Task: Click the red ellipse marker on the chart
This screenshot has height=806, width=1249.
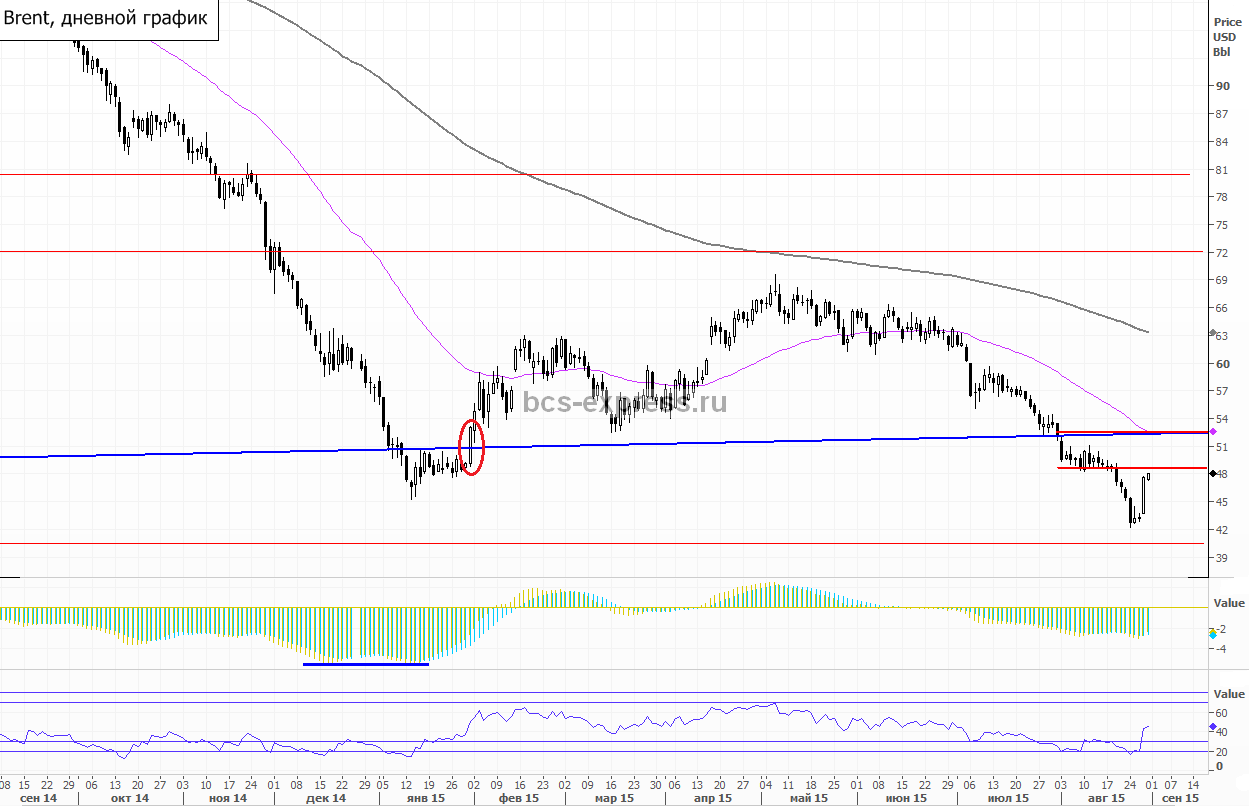Action: (472, 447)
